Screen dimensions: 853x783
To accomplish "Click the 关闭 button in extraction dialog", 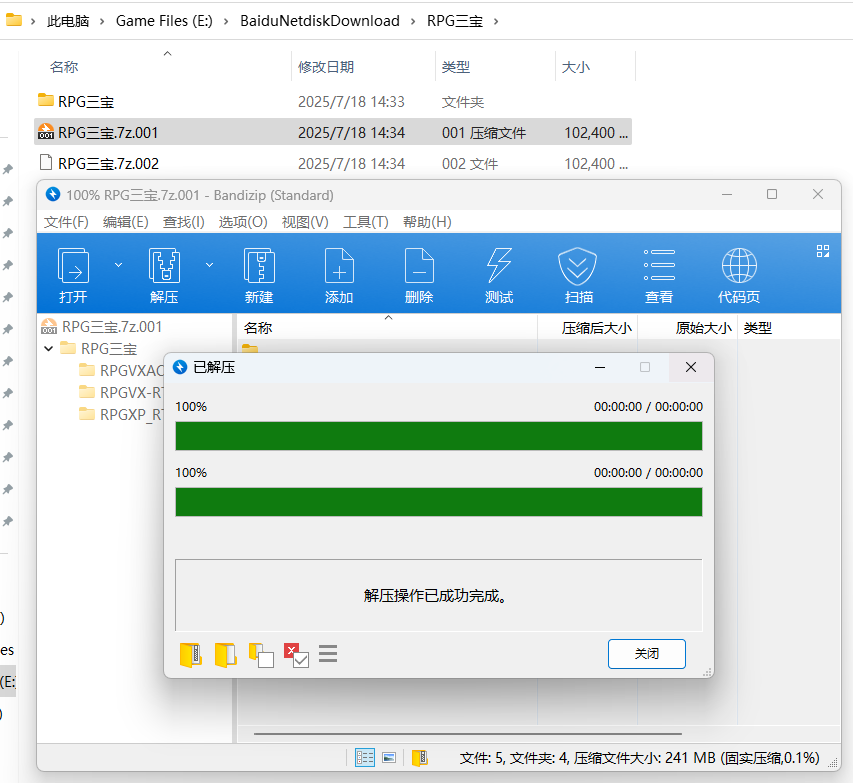I will tap(646, 653).
